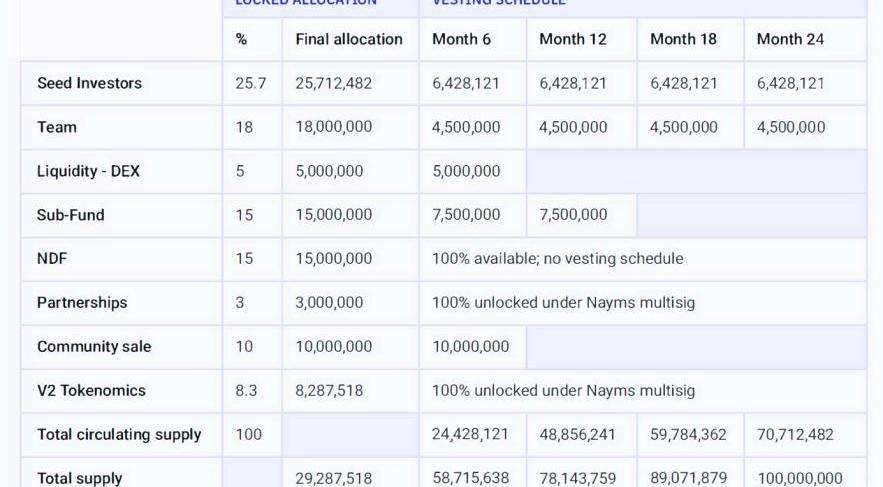Click the Month 24 column header
The width and height of the screenshot is (883, 487).
(x=790, y=39)
